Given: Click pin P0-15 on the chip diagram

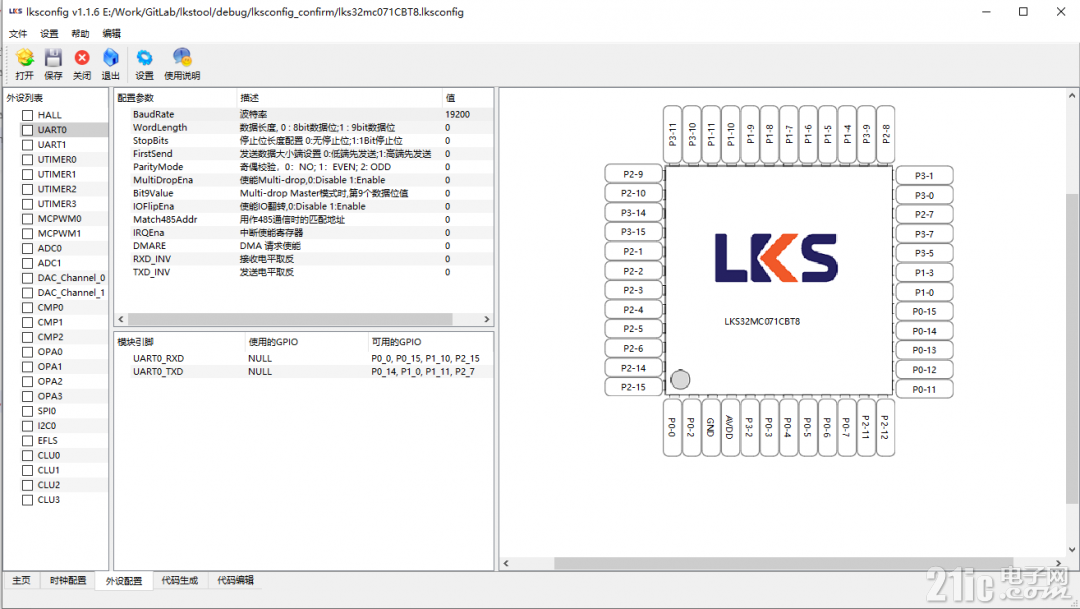Looking at the screenshot, I should click(x=924, y=311).
